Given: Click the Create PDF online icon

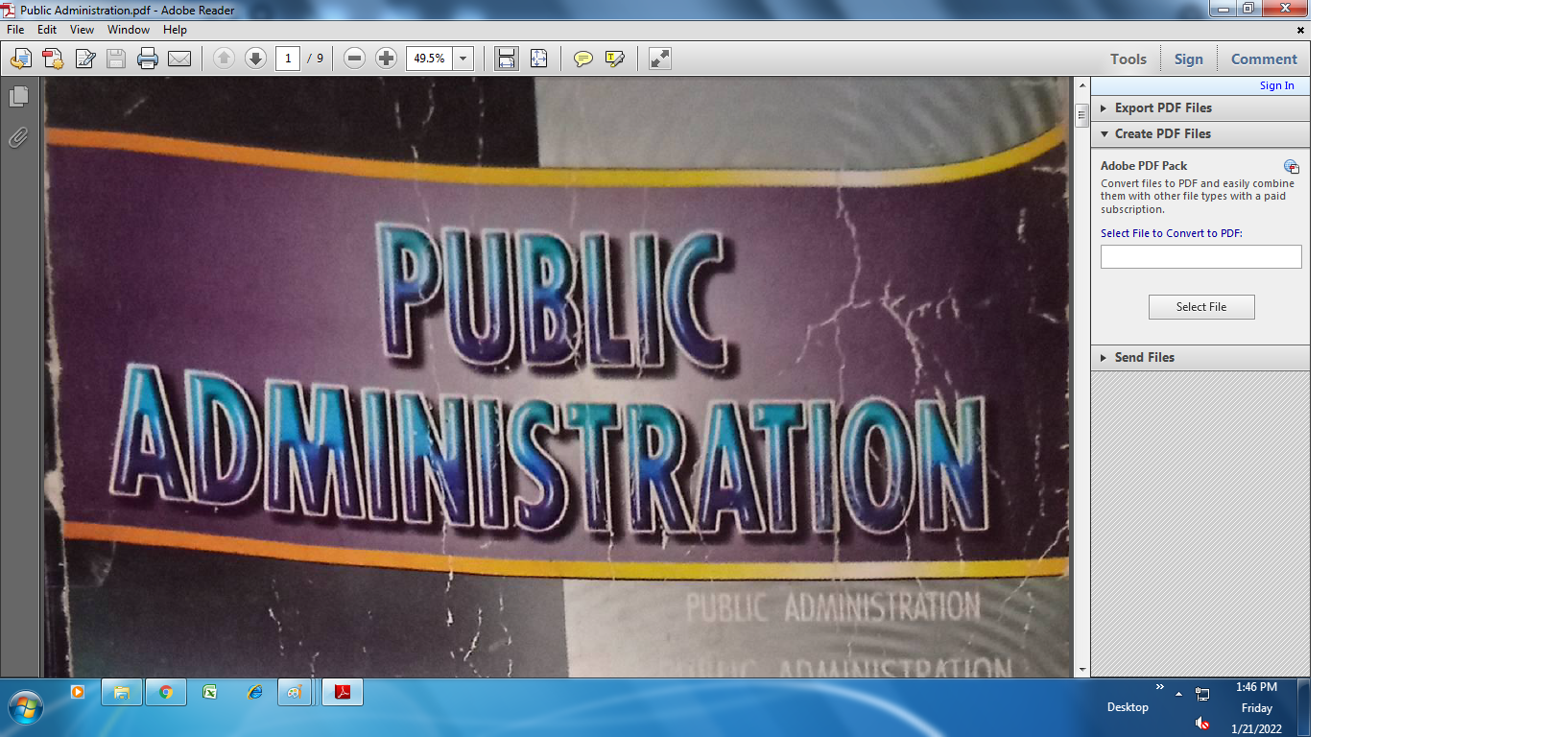Looking at the screenshot, I should pyautogui.click(x=53, y=59).
